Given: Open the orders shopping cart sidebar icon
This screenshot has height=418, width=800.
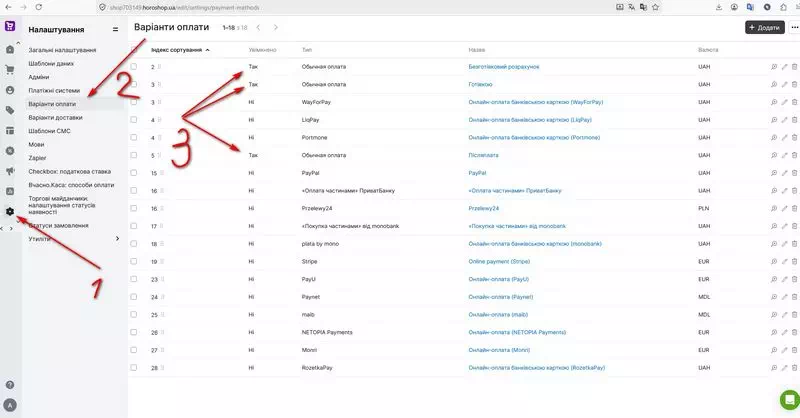Looking at the screenshot, I should tap(10, 69).
